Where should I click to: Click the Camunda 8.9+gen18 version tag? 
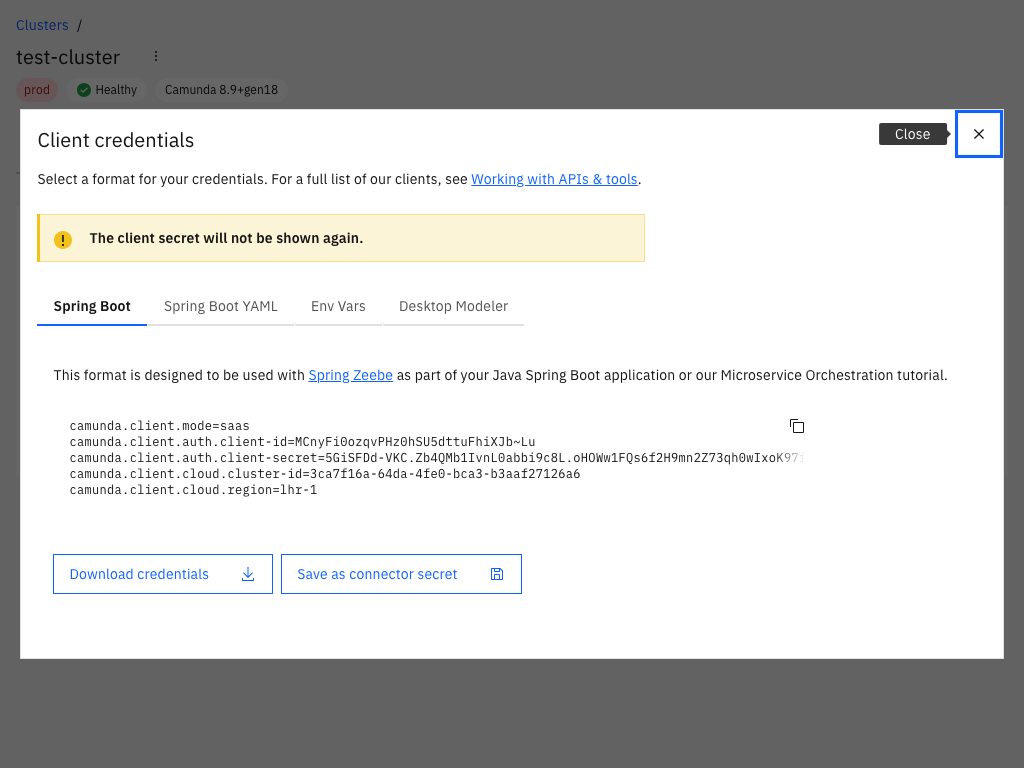click(221, 90)
